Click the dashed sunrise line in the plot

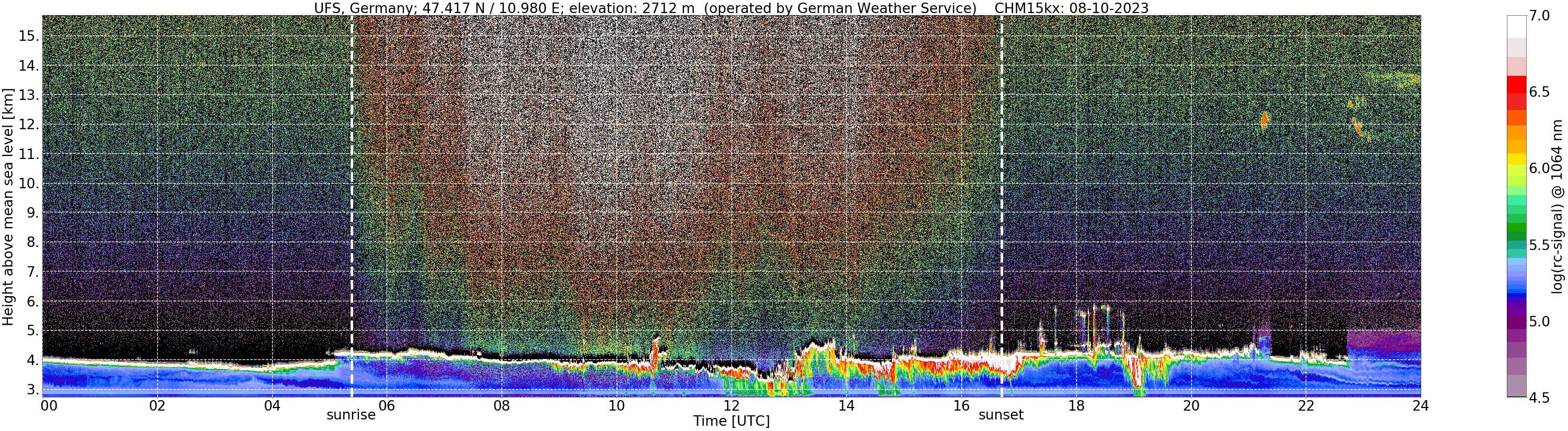[352, 206]
